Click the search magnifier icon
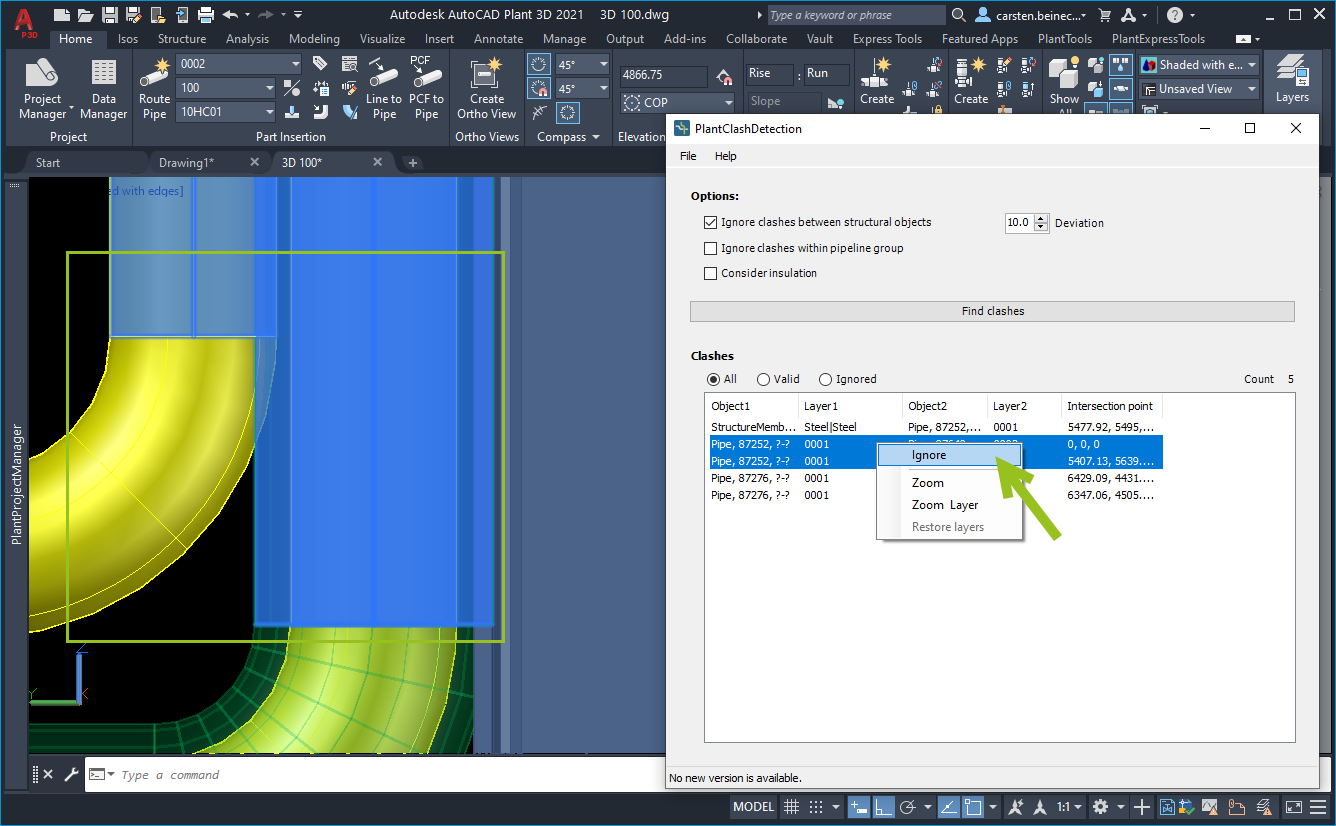 coord(958,15)
